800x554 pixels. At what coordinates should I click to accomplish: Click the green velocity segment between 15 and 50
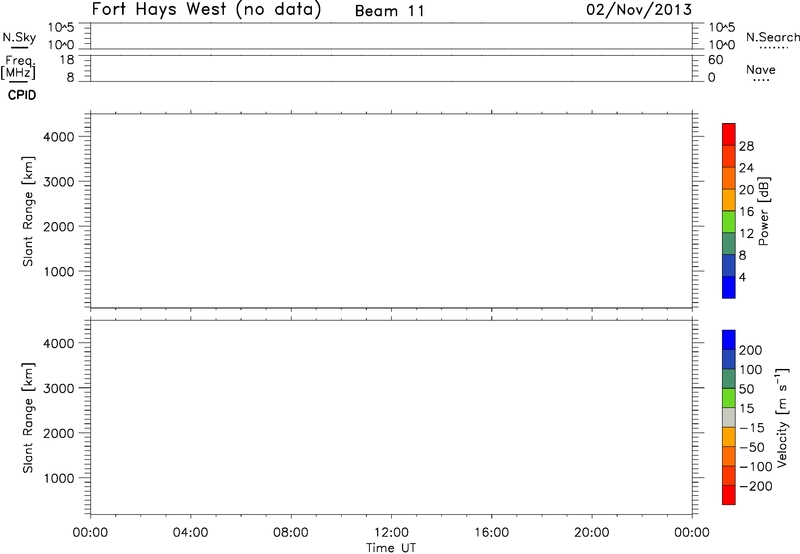pos(729,398)
